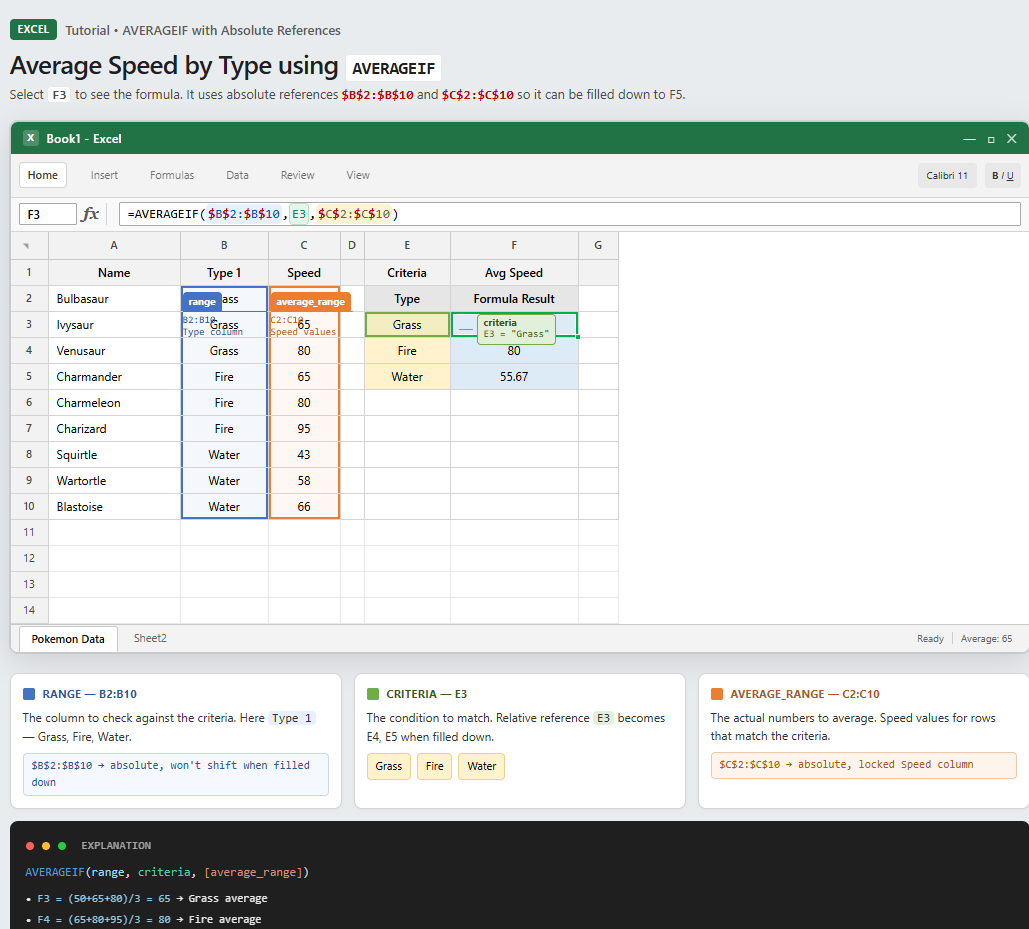Screen dimensions: 1029x929
Task: Switch to the Review ribbon tab
Action: coord(297,175)
